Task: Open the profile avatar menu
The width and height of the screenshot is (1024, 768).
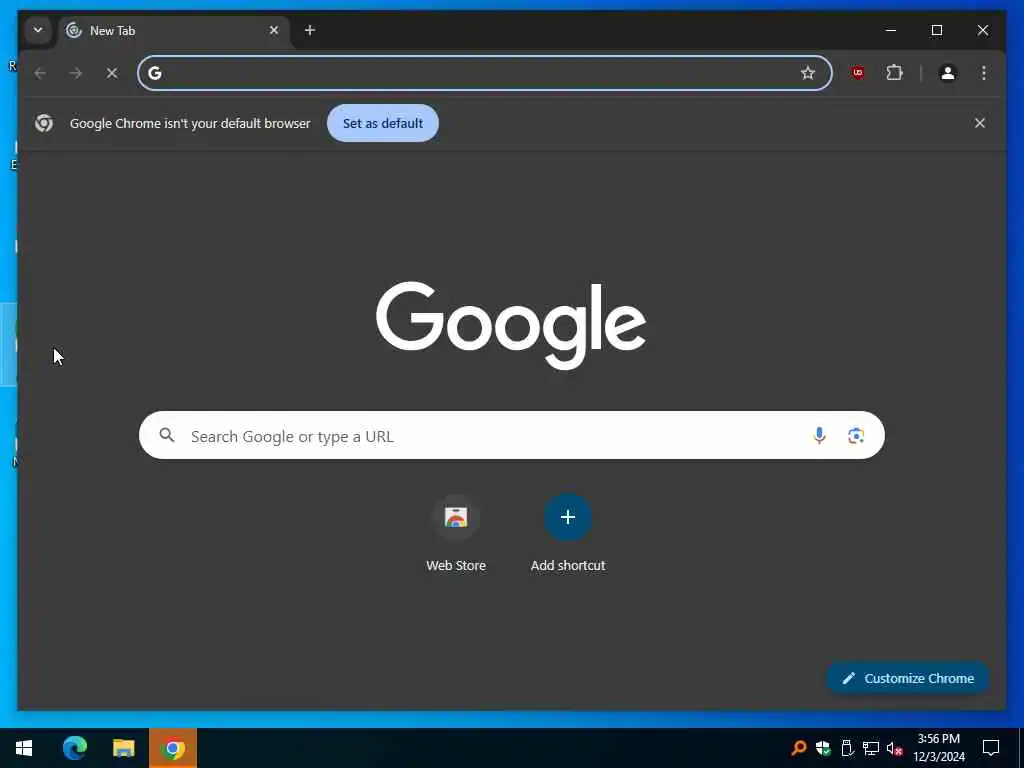Action: [x=948, y=73]
